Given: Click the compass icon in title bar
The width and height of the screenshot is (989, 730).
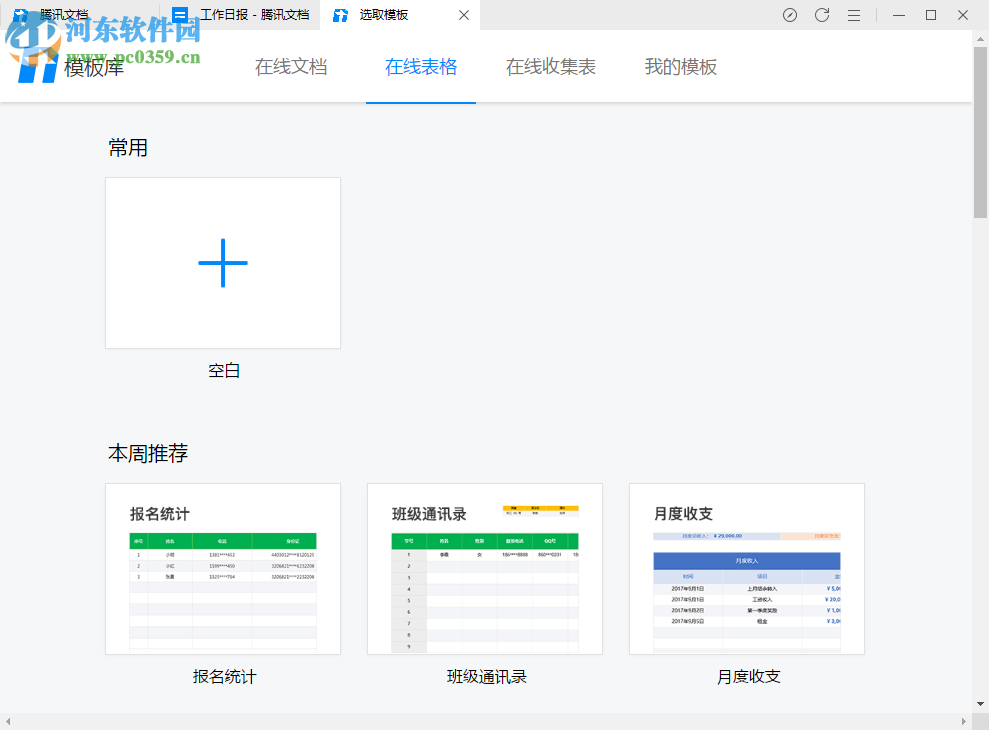Looking at the screenshot, I should coord(790,15).
